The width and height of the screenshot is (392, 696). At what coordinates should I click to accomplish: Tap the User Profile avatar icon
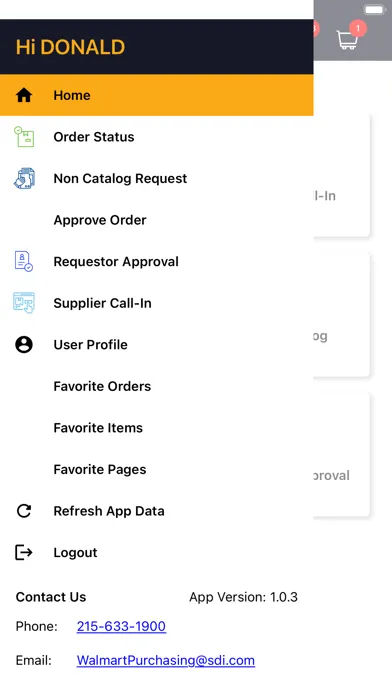24,344
